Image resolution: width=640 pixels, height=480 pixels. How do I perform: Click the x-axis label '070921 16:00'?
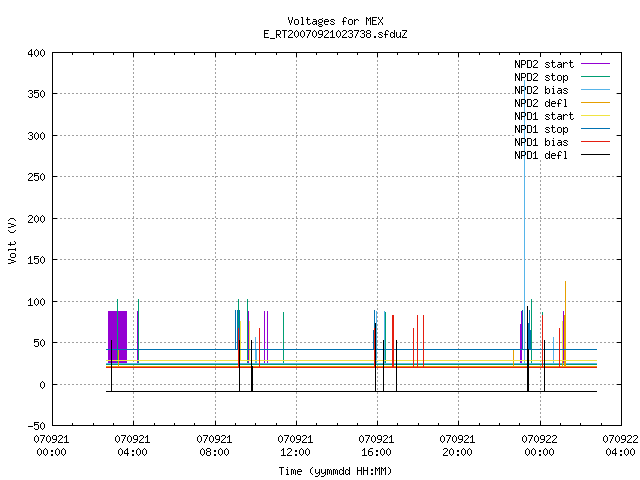[376, 446]
